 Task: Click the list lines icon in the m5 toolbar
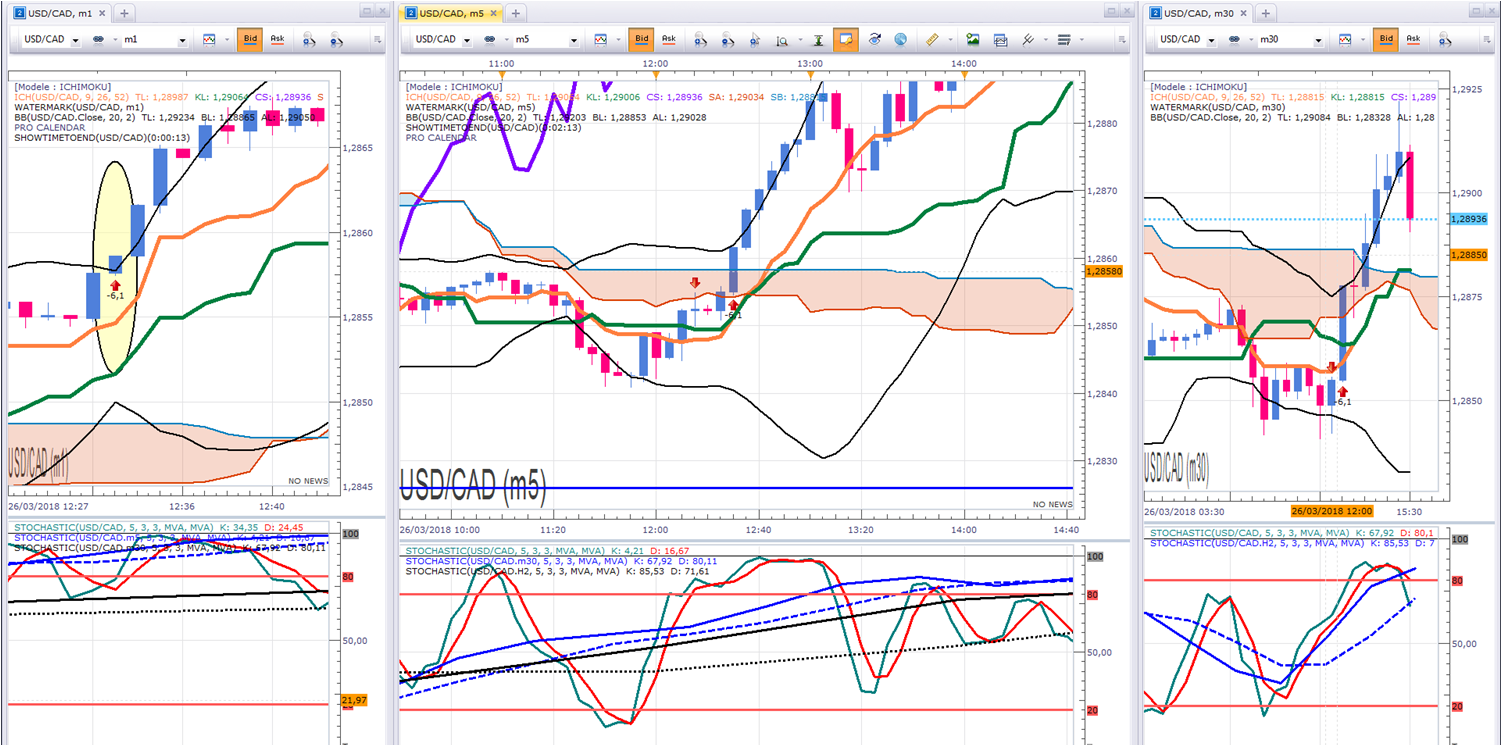tap(1063, 40)
